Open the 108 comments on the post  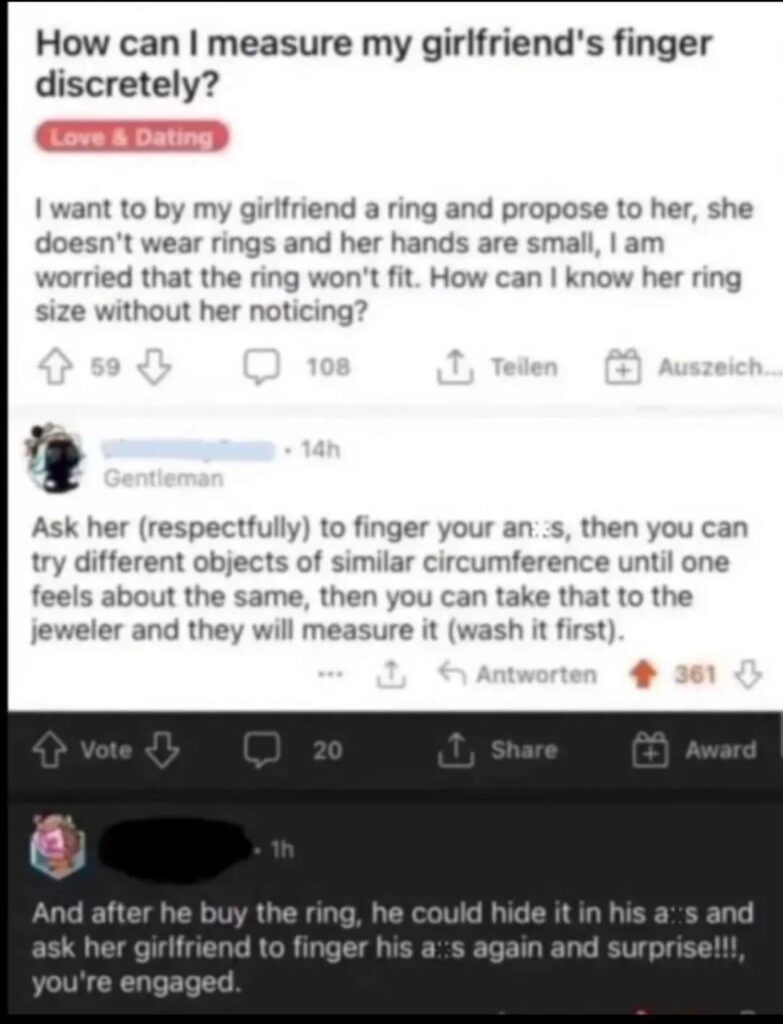point(297,367)
